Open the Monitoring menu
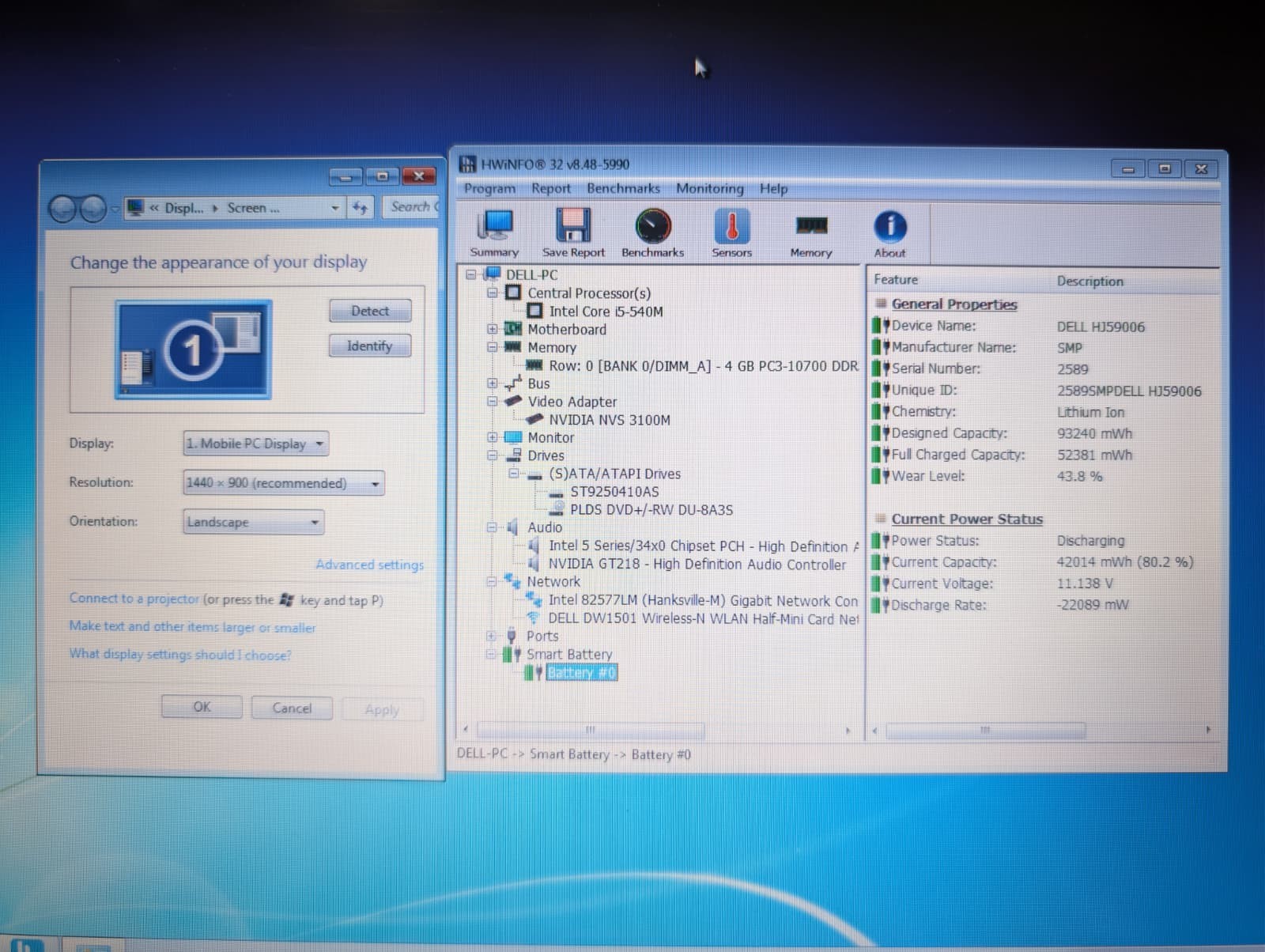 [x=710, y=188]
